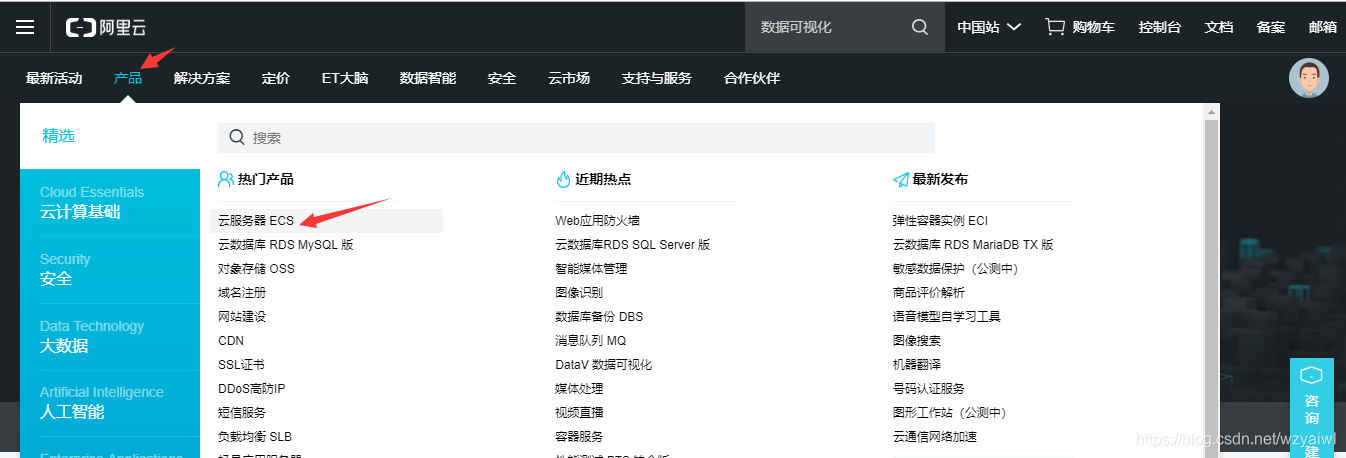The width and height of the screenshot is (1346, 458).
Task: Open 负载均衡 SLB link
Action: tap(255, 437)
